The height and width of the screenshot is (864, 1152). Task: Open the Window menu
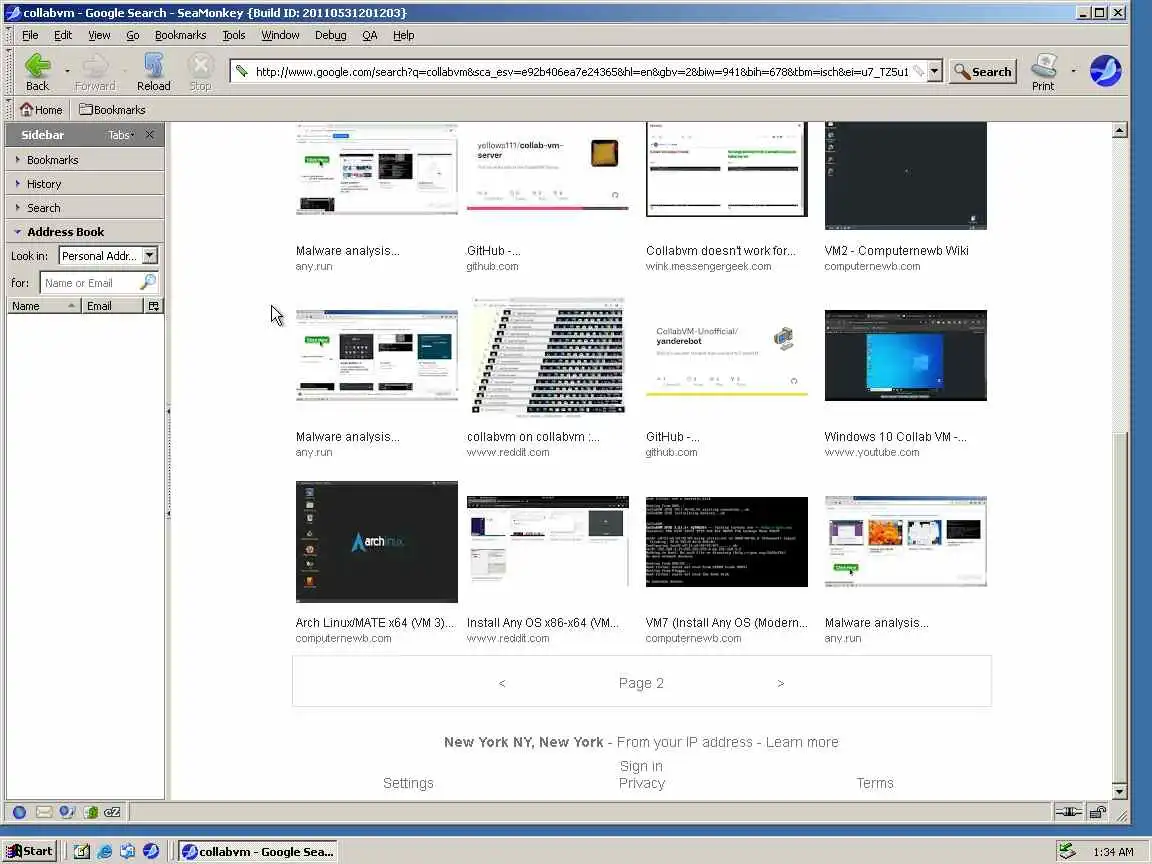[280, 35]
